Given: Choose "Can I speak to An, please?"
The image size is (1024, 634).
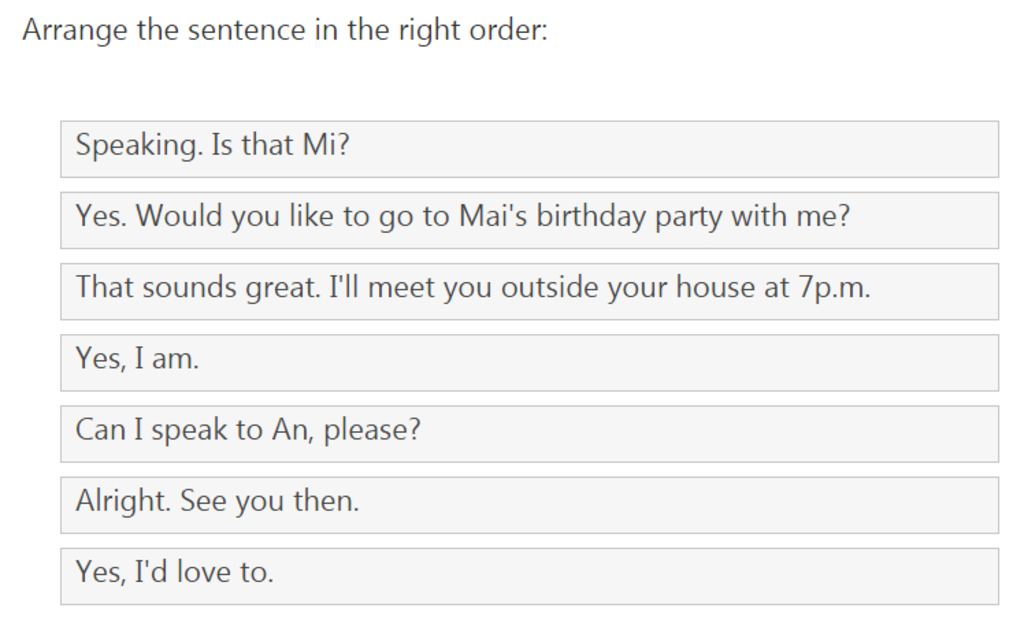Looking at the screenshot, I should click(530, 434).
